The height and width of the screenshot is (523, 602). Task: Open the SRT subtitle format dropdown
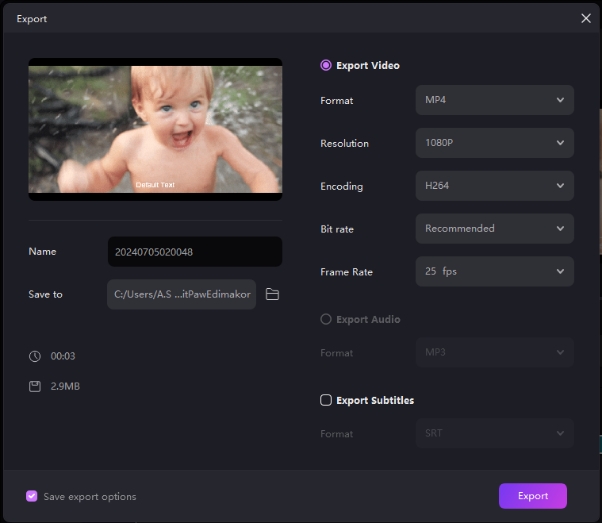(494, 434)
